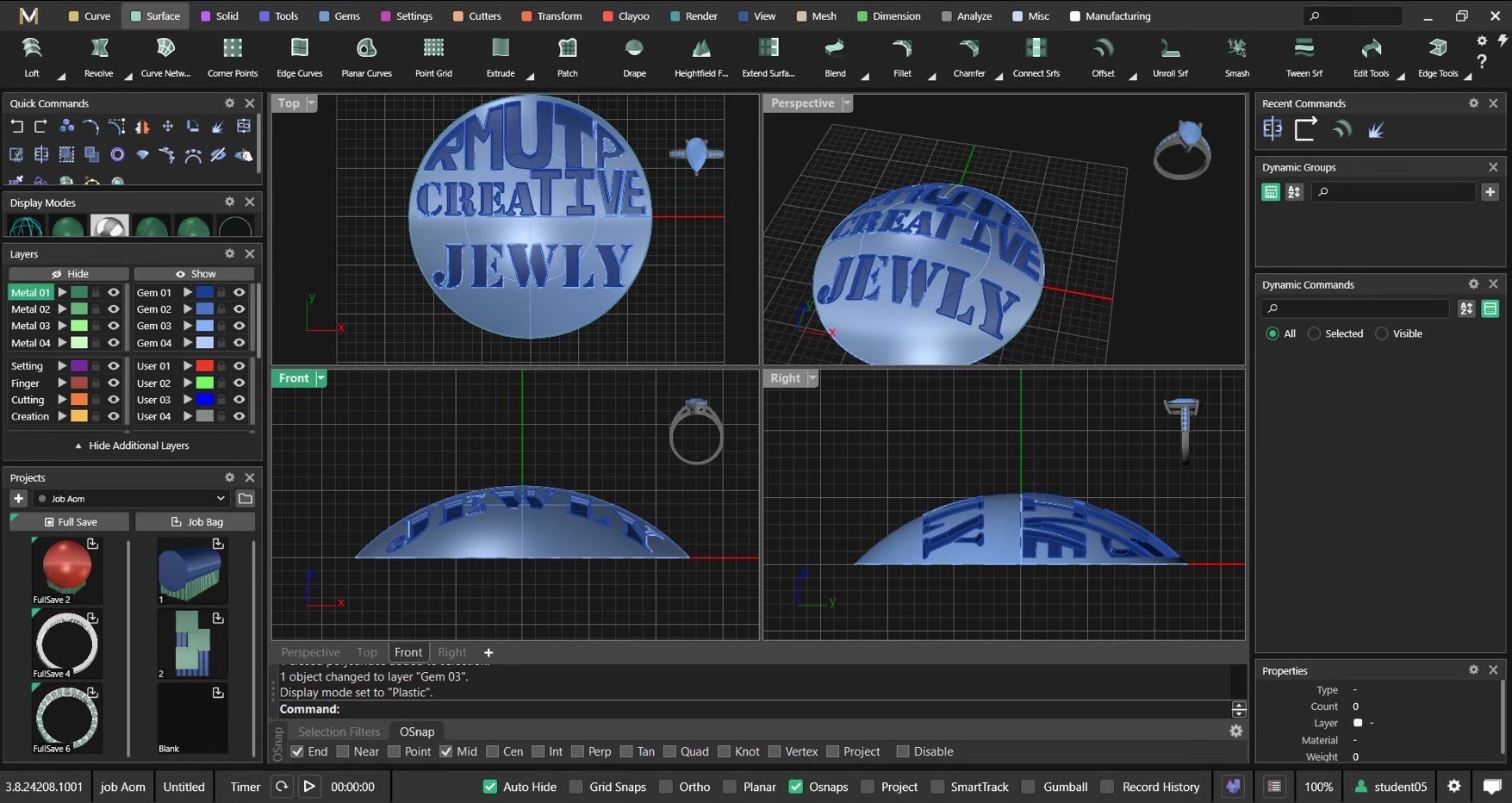Expand User 01 layer arrow

click(x=188, y=366)
